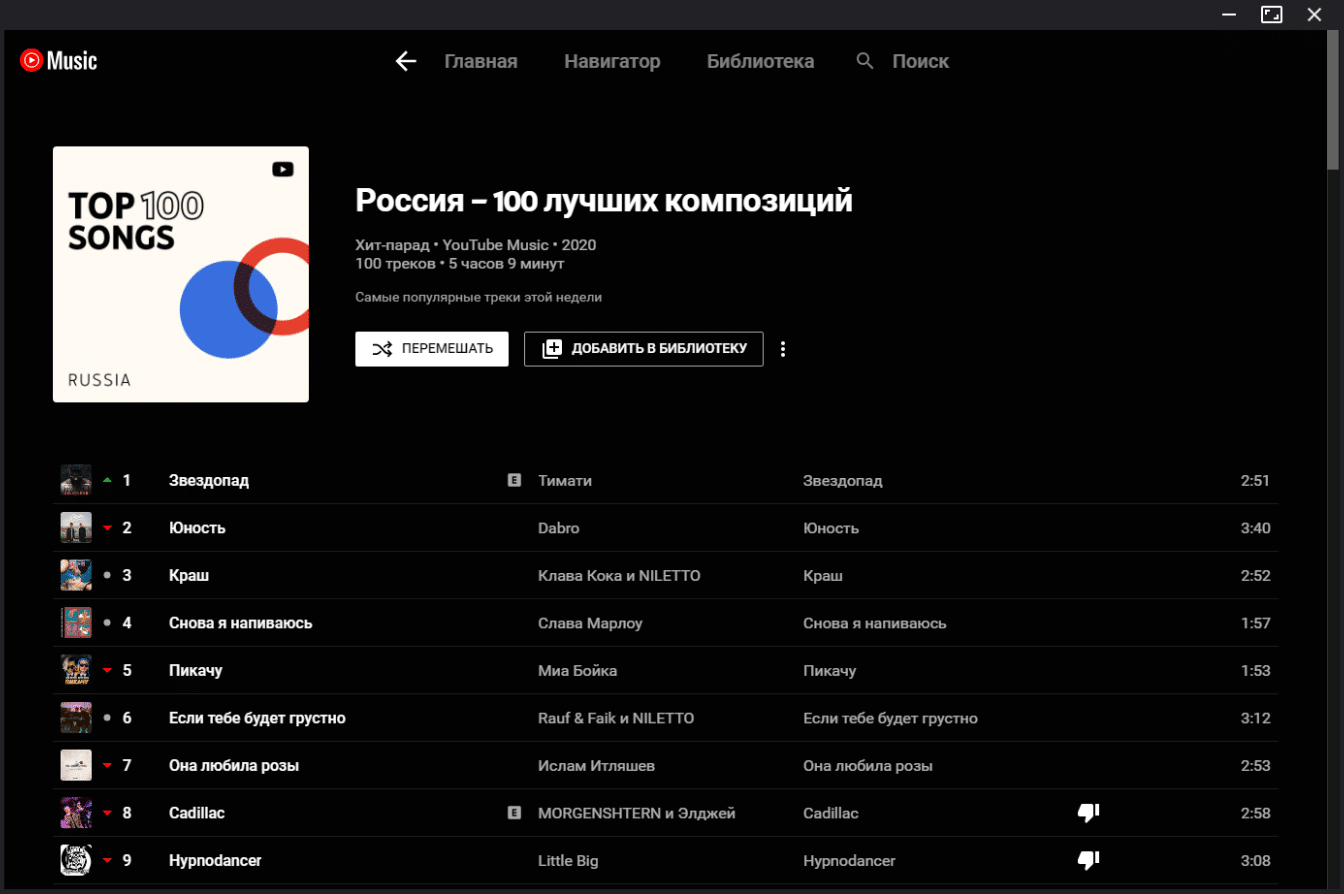The width and height of the screenshot is (1344, 894).
Task: Click the Поиск search field
Action: coord(920,62)
